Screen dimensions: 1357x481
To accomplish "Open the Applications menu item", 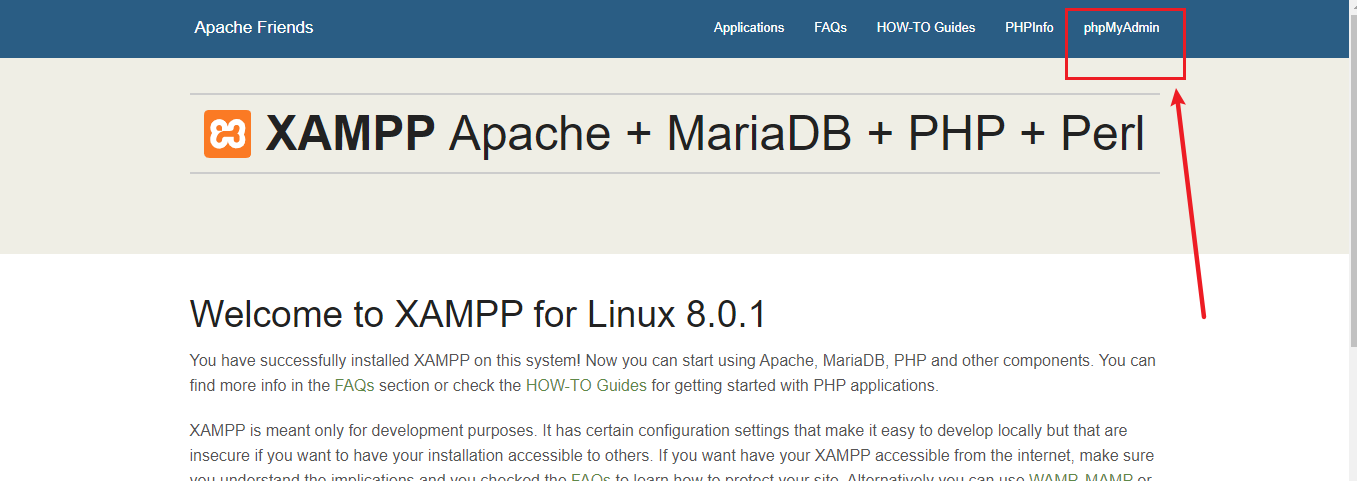I will [x=749, y=28].
